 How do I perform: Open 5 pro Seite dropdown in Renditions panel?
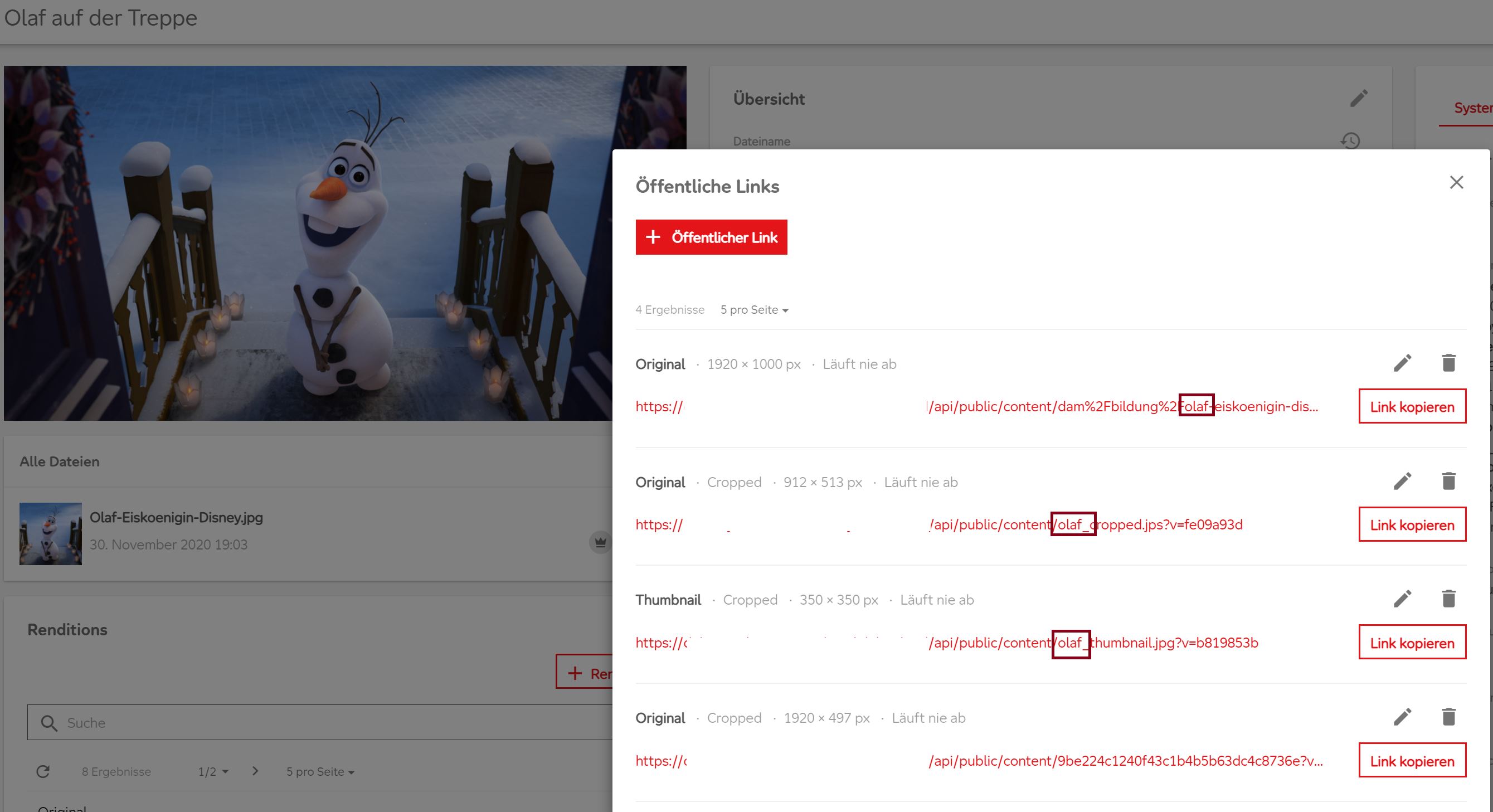[x=319, y=771]
